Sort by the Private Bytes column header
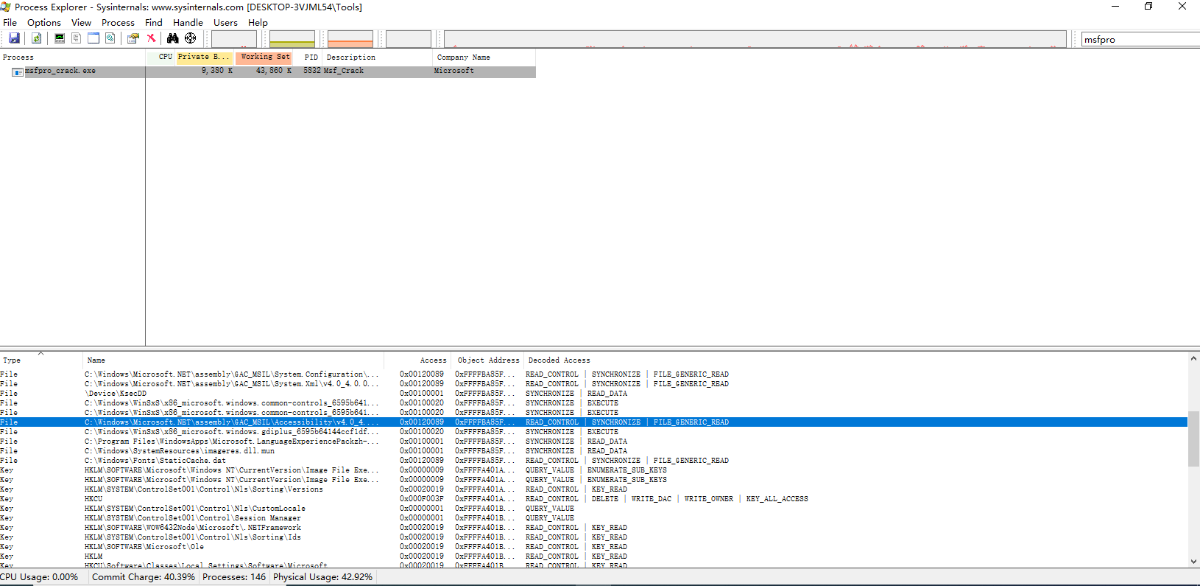This screenshot has width=1200, height=586. pos(205,57)
